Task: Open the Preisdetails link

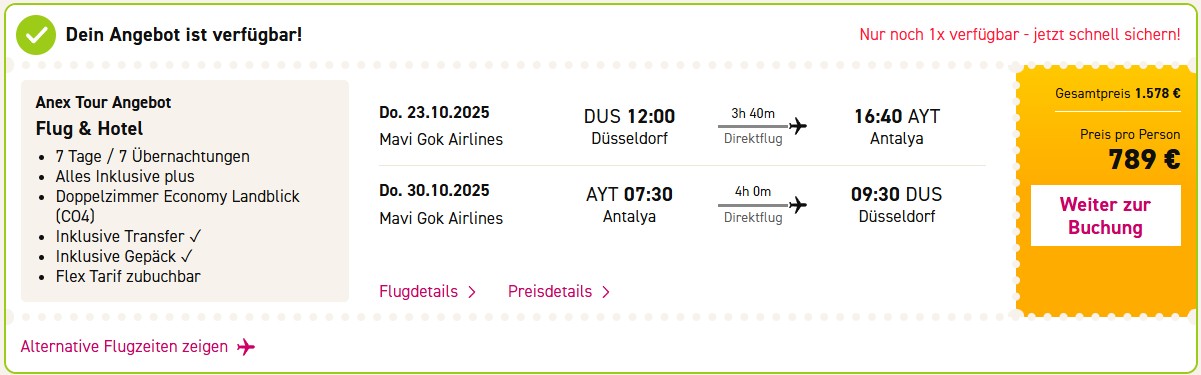Action: click(x=550, y=292)
